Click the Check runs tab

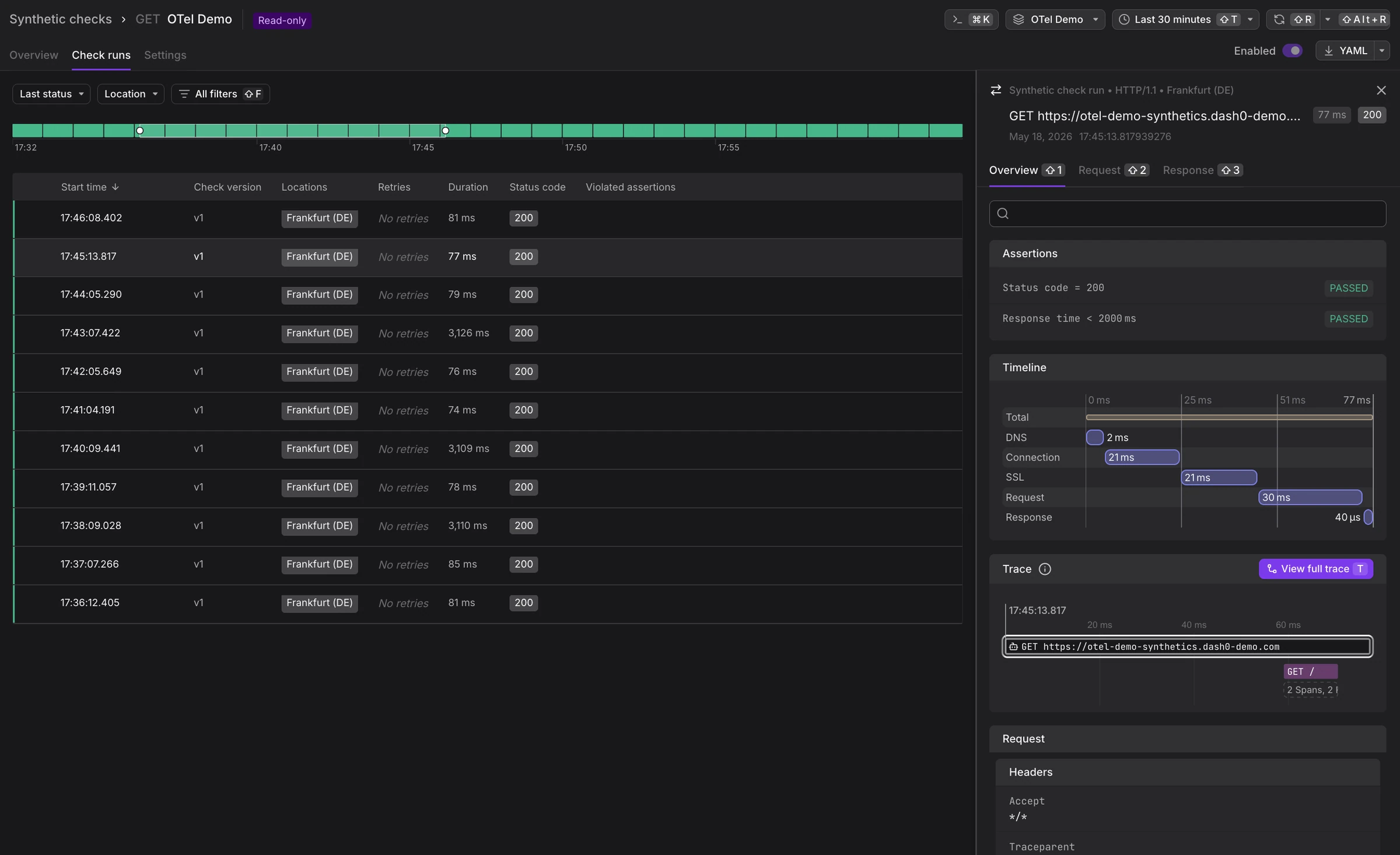tap(101, 55)
